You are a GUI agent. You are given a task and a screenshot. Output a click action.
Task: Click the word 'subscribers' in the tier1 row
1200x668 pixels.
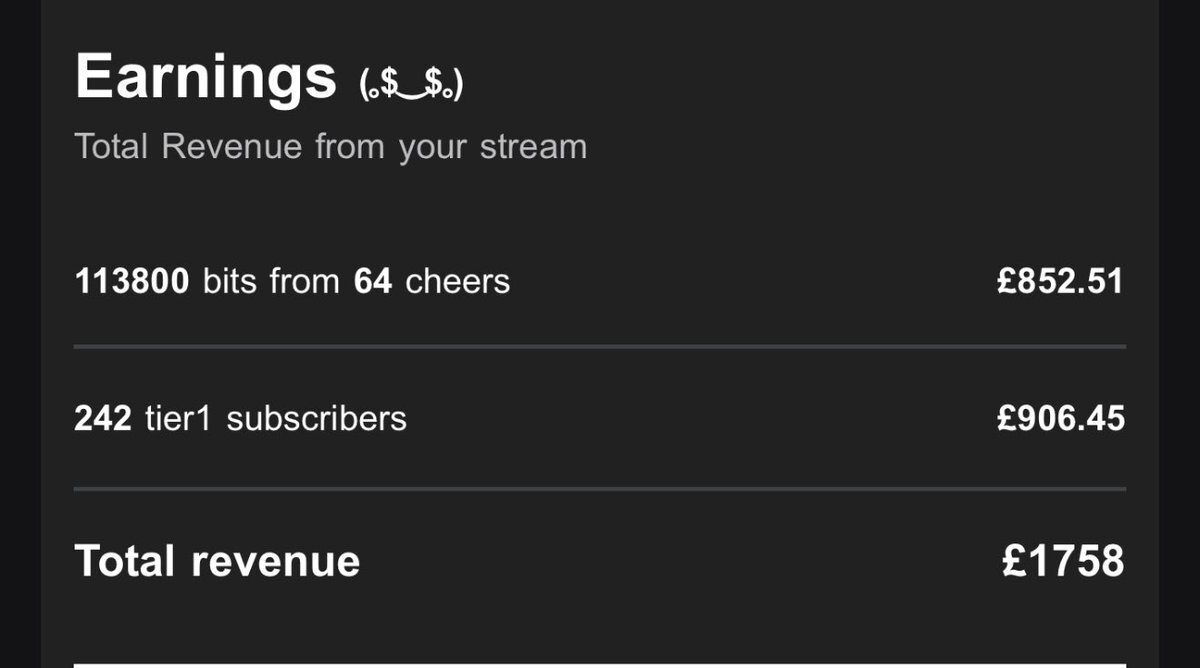click(x=316, y=418)
